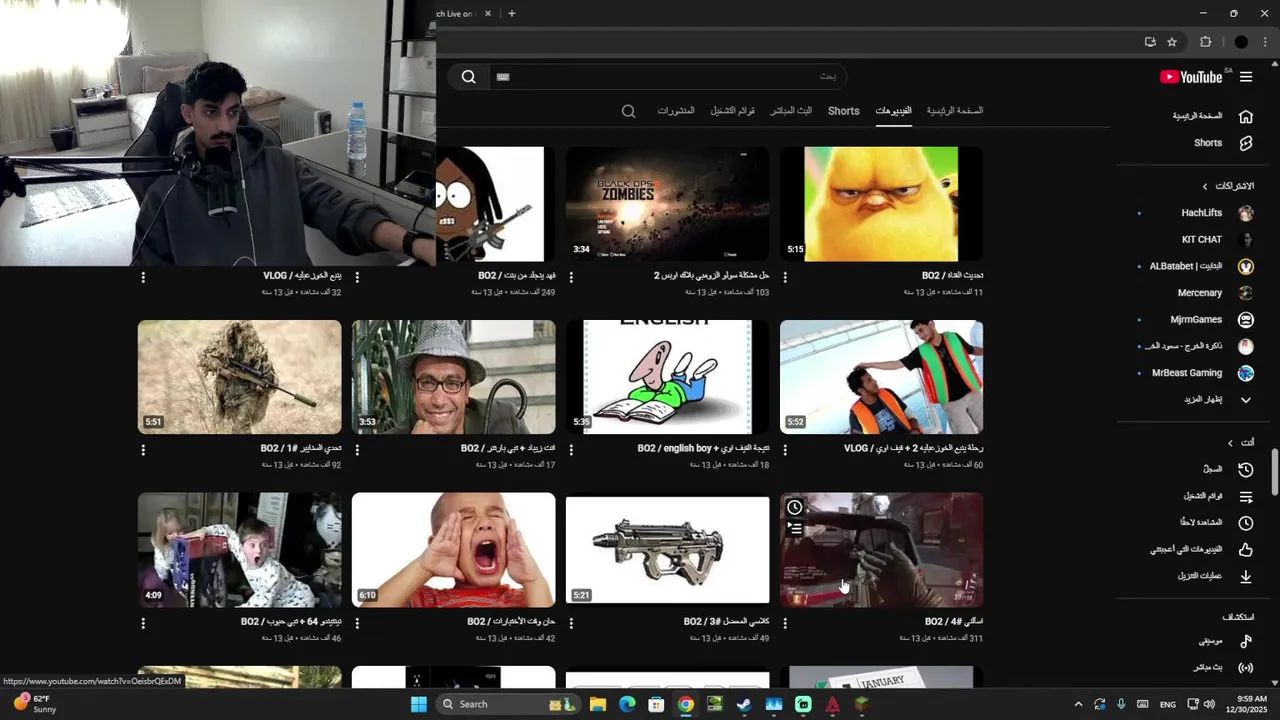Click the YouTube sidebar scrollbar
1280x720 pixels.
click(x=1274, y=472)
